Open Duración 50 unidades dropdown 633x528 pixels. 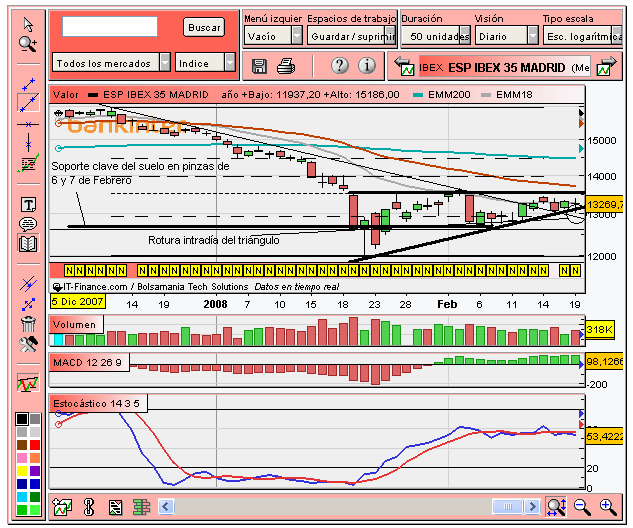pos(436,36)
